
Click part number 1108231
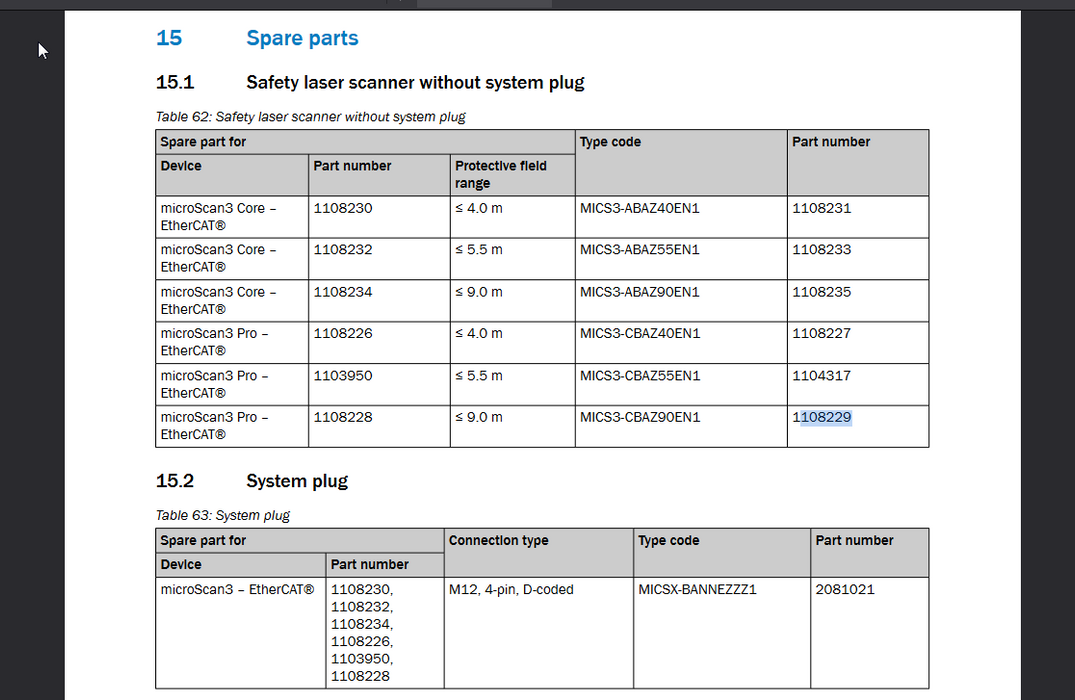(821, 208)
